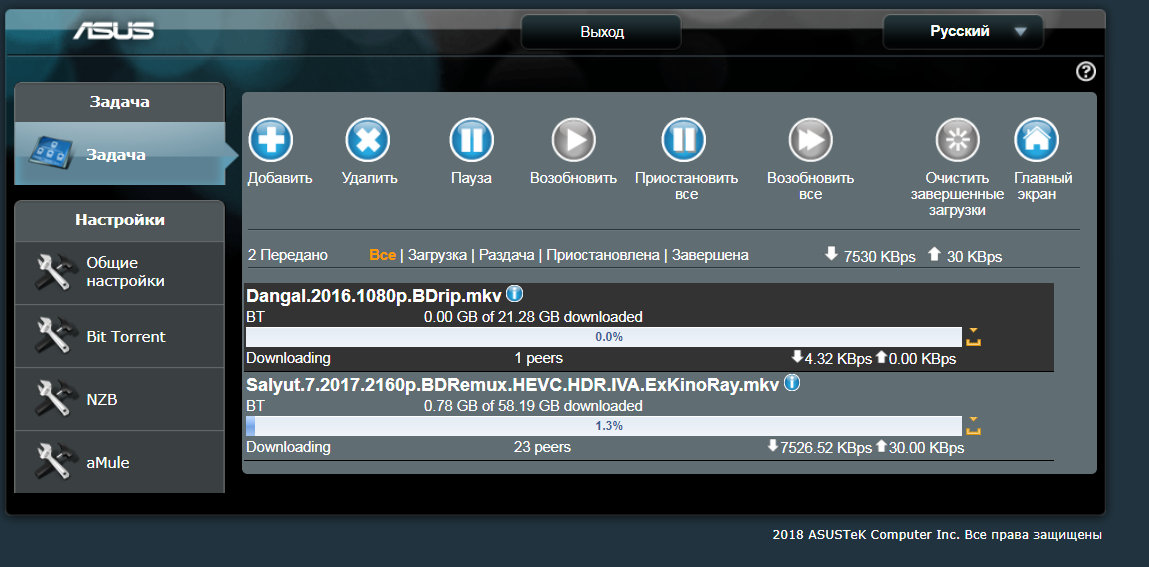Open the Русский language dropdown
The height and width of the screenshot is (567, 1149).
tap(962, 32)
